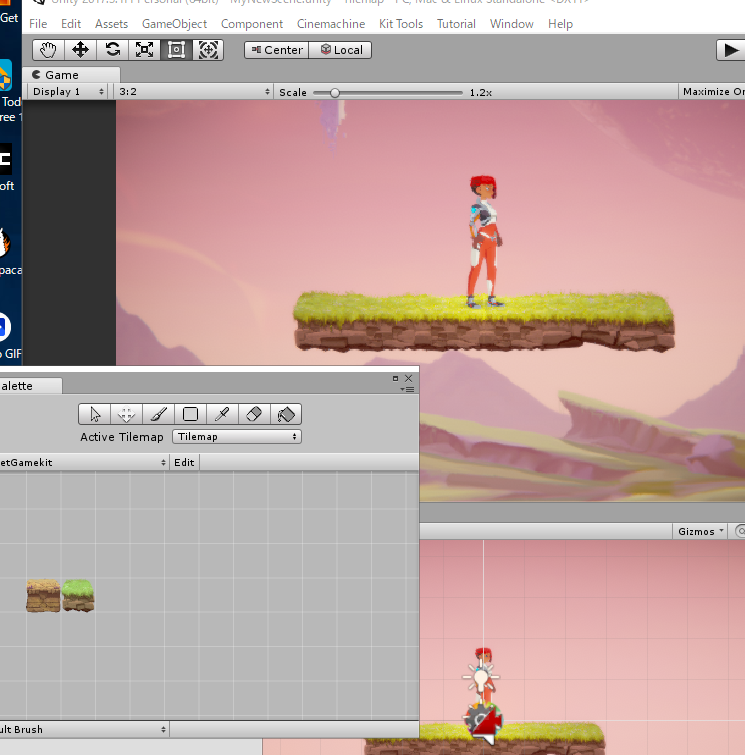Viewport: 745px width, 755px height.
Task: Open the Assets menu
Action: [111, 24]
